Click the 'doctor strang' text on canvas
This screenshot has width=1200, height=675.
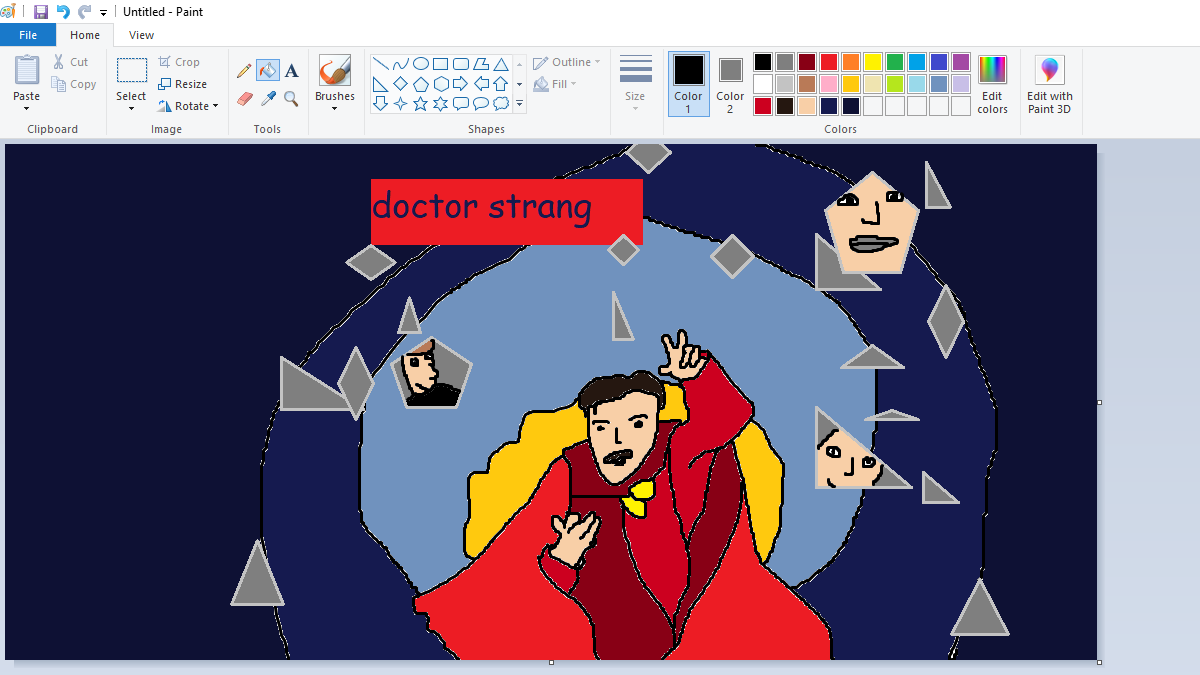(x=482, y=207)
